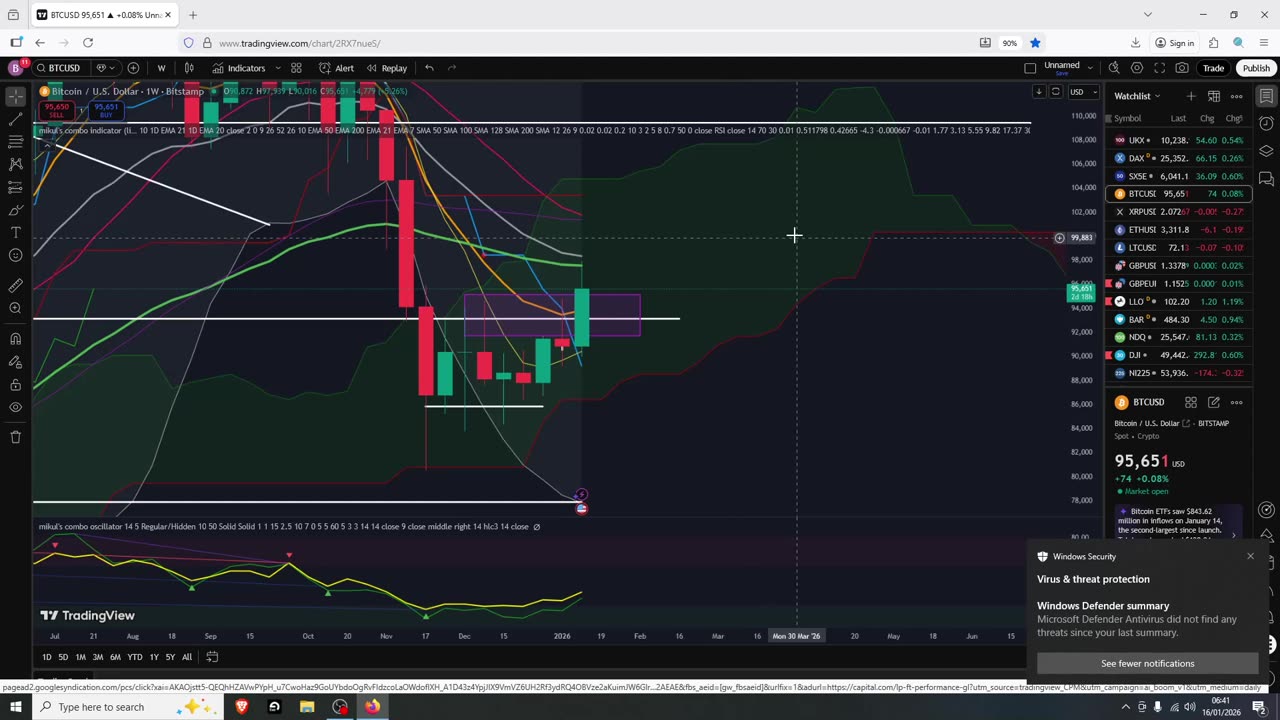Toggle magnet mode for drawings

click(15, 338)
